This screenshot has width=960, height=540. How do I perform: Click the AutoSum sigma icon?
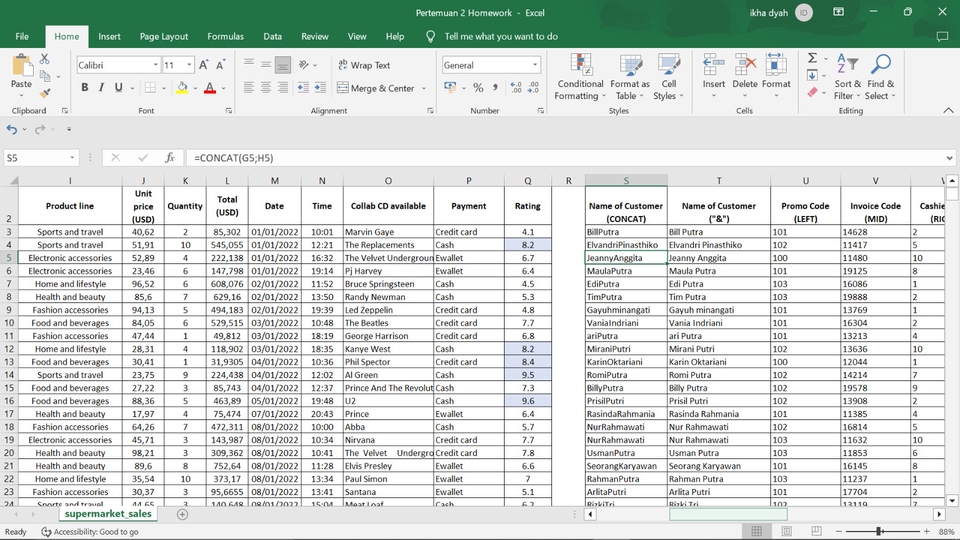click(x=812, y=58)
